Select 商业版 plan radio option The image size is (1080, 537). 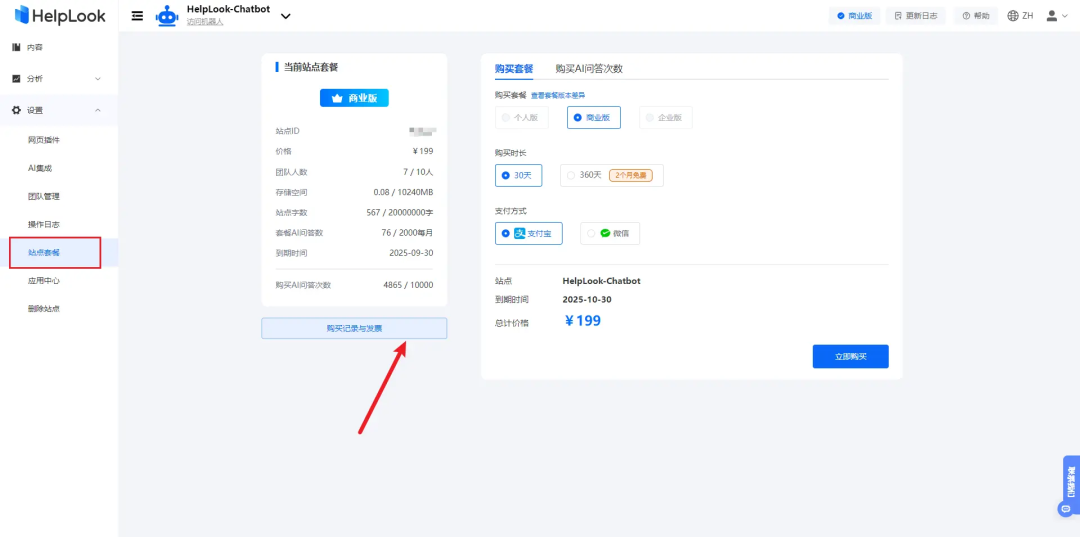(594, 118)
